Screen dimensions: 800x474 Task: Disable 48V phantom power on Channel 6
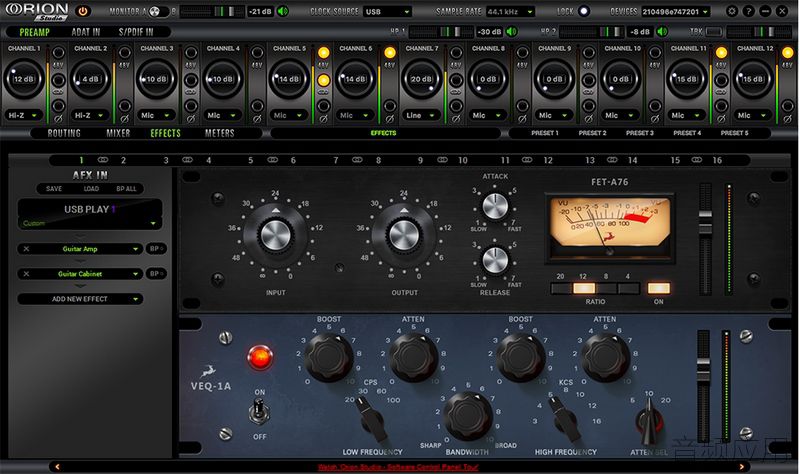(390, 53)
